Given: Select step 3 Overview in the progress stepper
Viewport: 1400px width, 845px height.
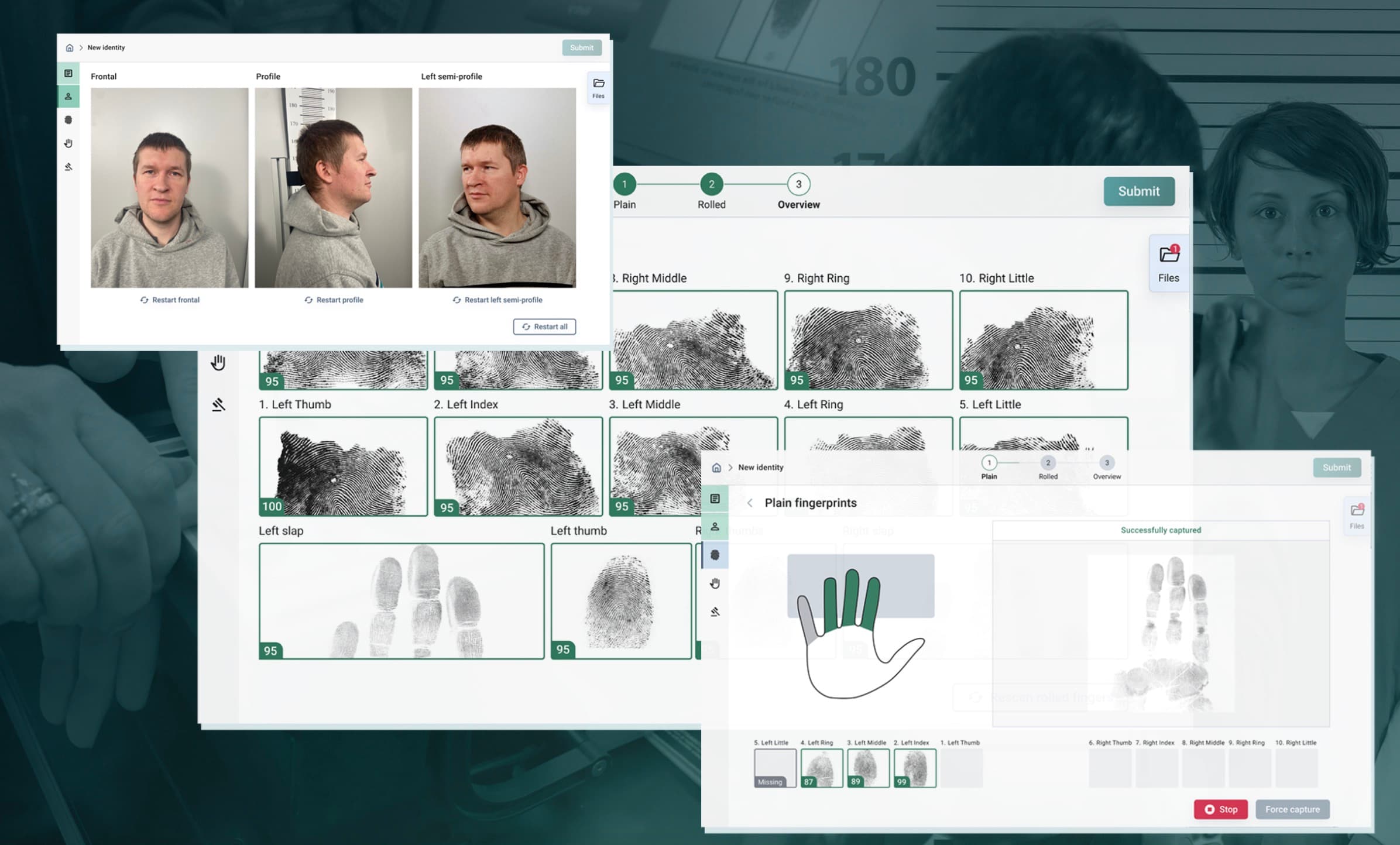Looking at the screenshot, I should 798,184.
